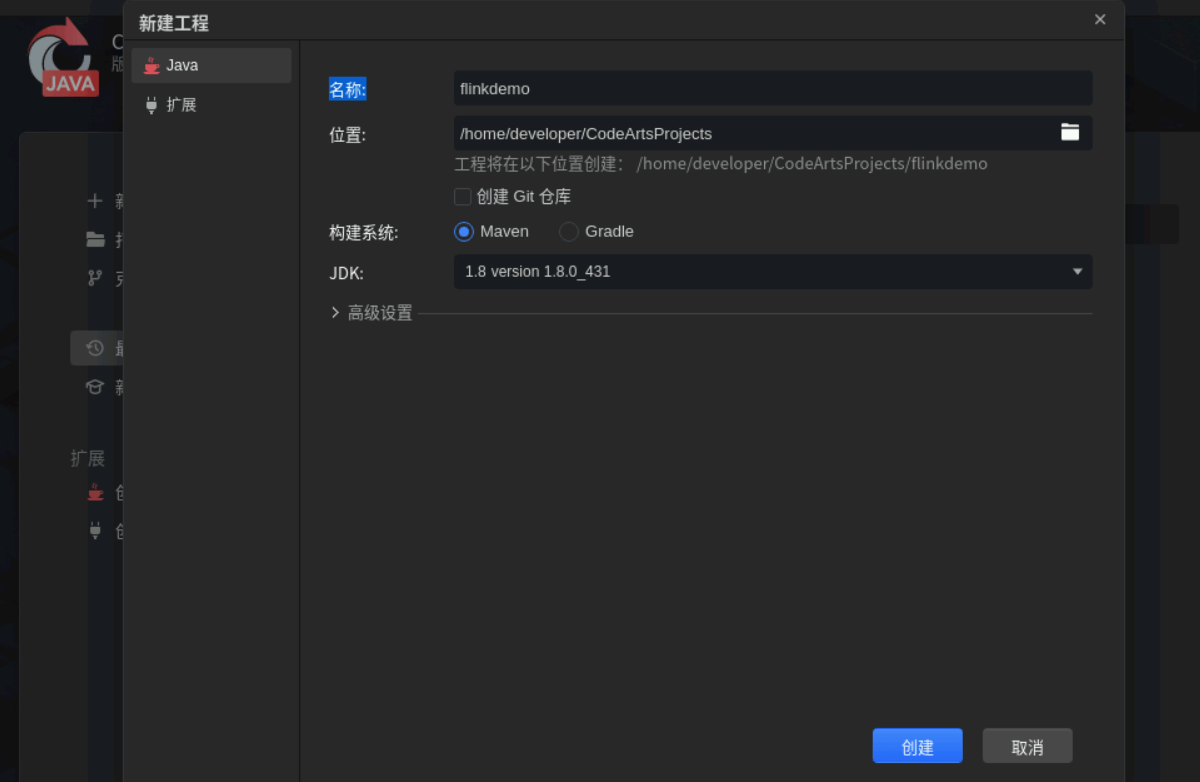The height and width of the screenshot is (782, 1200).
Task: Click the Java coffee cup icon in sidebar
Action: [x=152, y=66]
